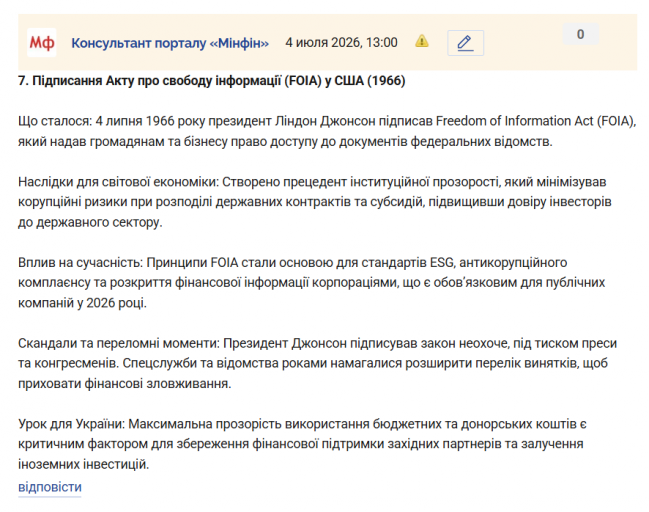Open the Консультант порталу «Мінфін» profile link
The image size is (649, 512).
(170, 43)
